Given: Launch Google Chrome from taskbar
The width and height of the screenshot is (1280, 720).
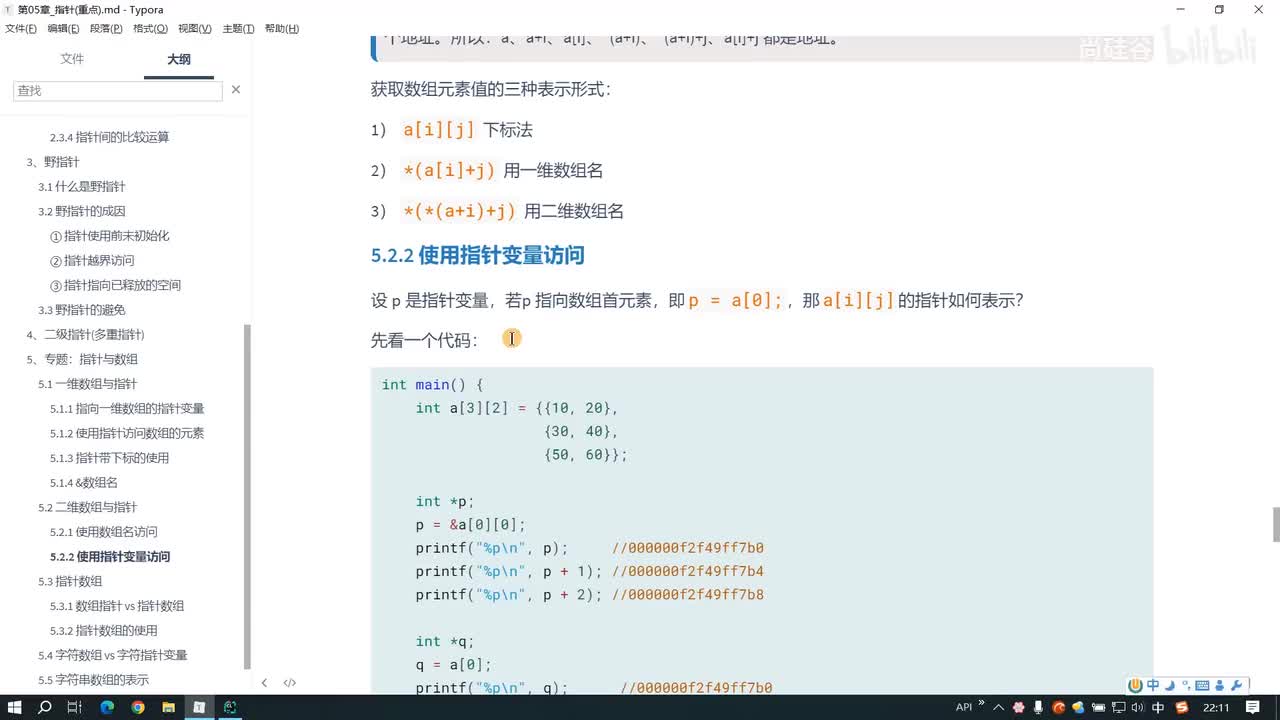Looking at the screenshot, I should [x=138, y=707].
